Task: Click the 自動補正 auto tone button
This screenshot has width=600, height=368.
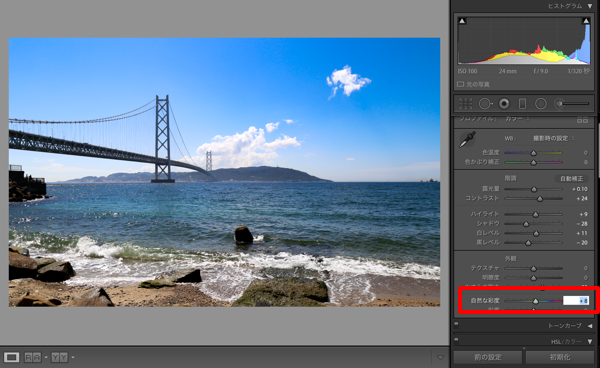Action: click(571, 179)
